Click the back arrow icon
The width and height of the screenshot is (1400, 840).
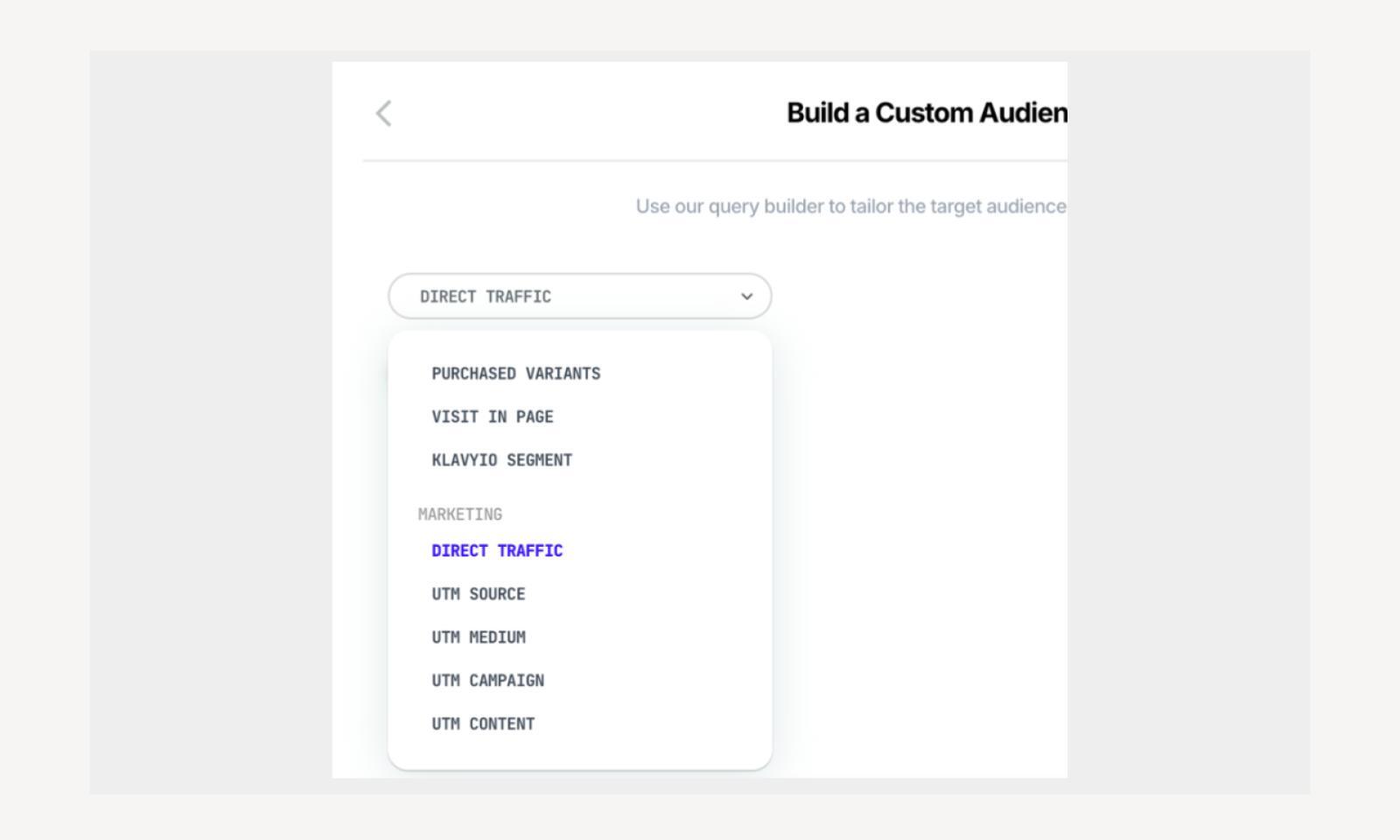coord(383,114)
